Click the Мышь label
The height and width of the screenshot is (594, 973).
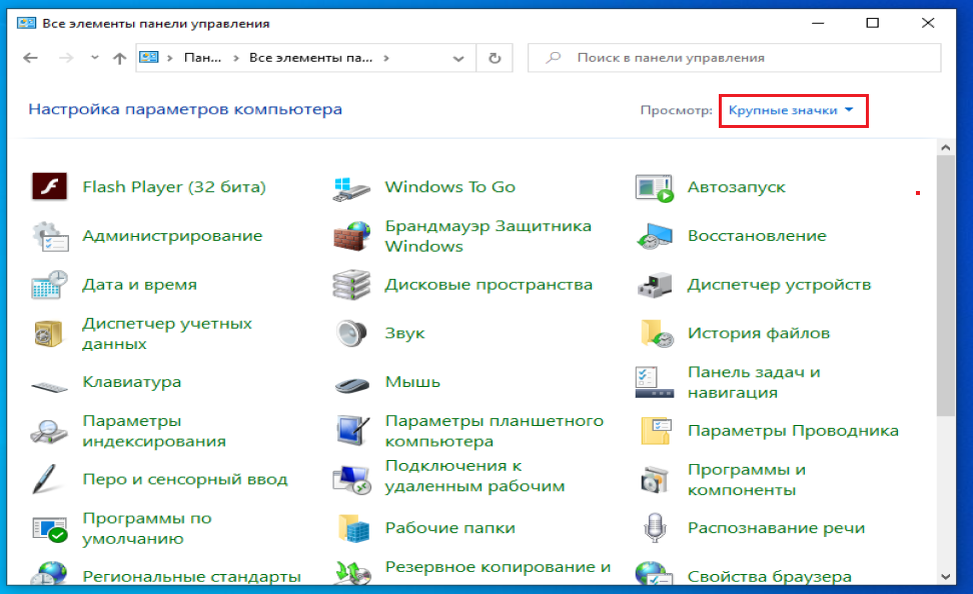tap(413, 382)
